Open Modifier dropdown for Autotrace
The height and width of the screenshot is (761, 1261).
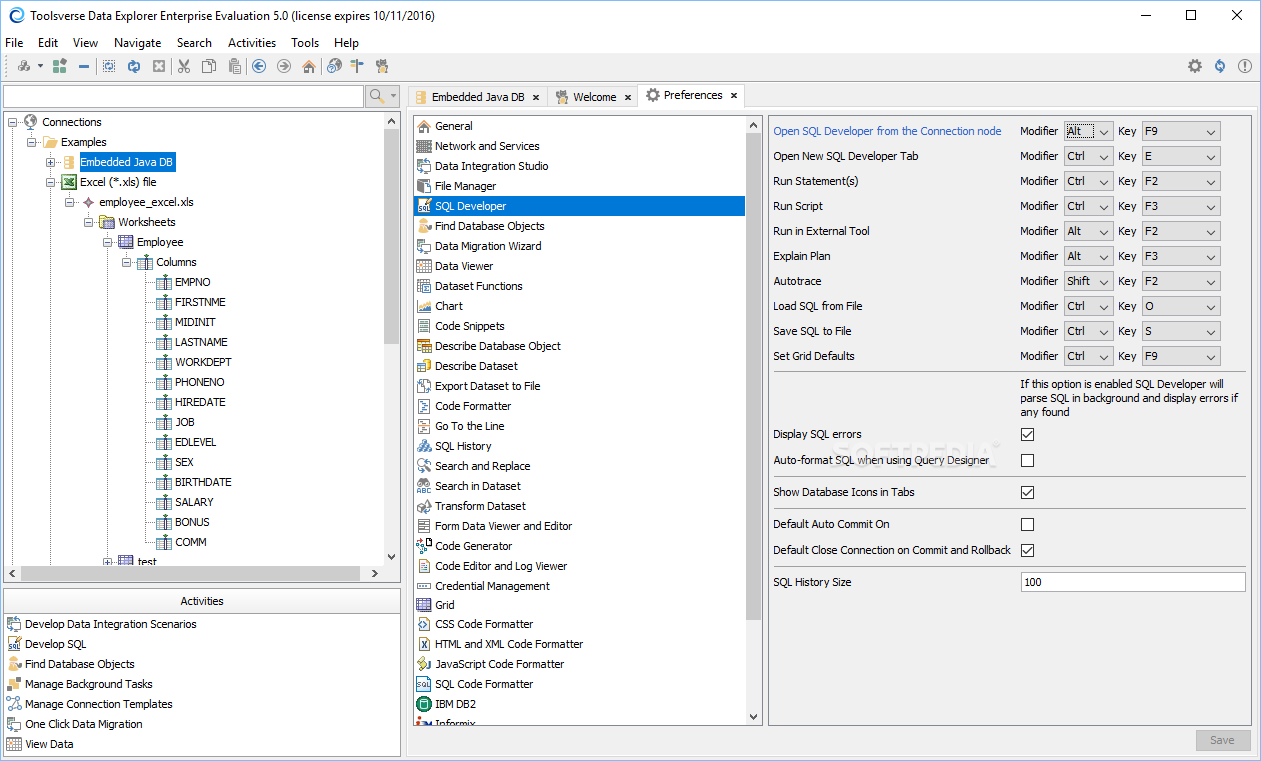point(1088,281)
